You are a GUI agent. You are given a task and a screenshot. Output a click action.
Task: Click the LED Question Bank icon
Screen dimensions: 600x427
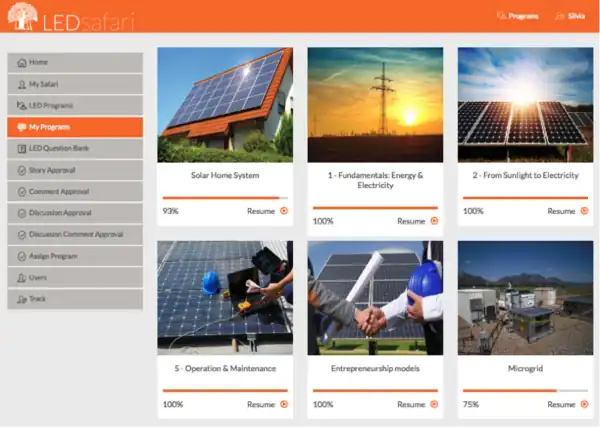coord(22,148)
